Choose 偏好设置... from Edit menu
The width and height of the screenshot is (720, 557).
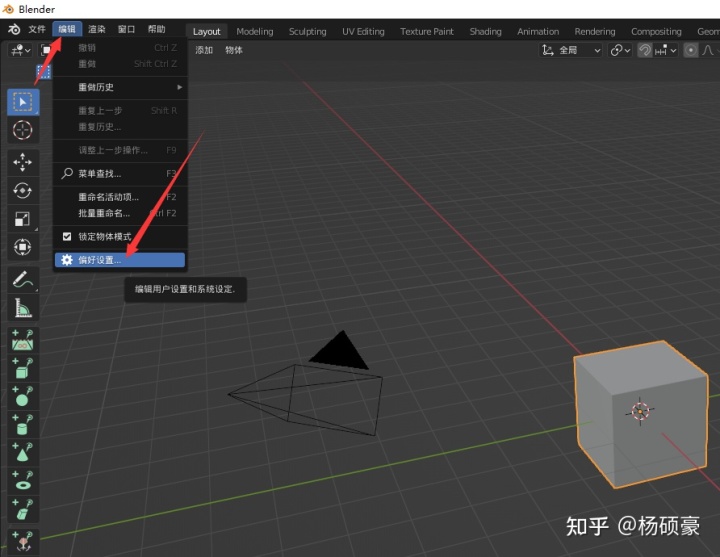point(120,260)
